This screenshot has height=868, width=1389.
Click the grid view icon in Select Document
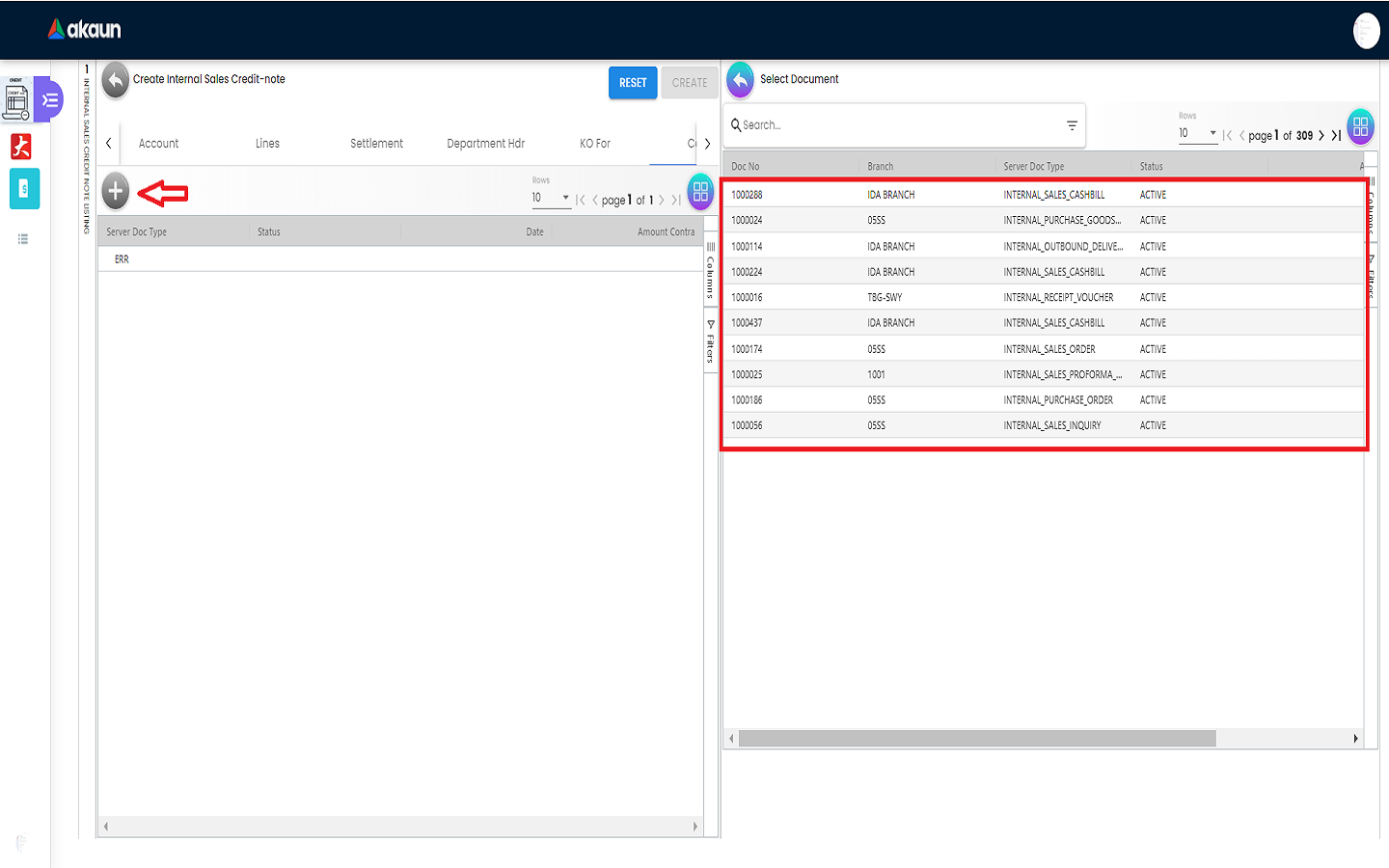tap(1360, 126)
